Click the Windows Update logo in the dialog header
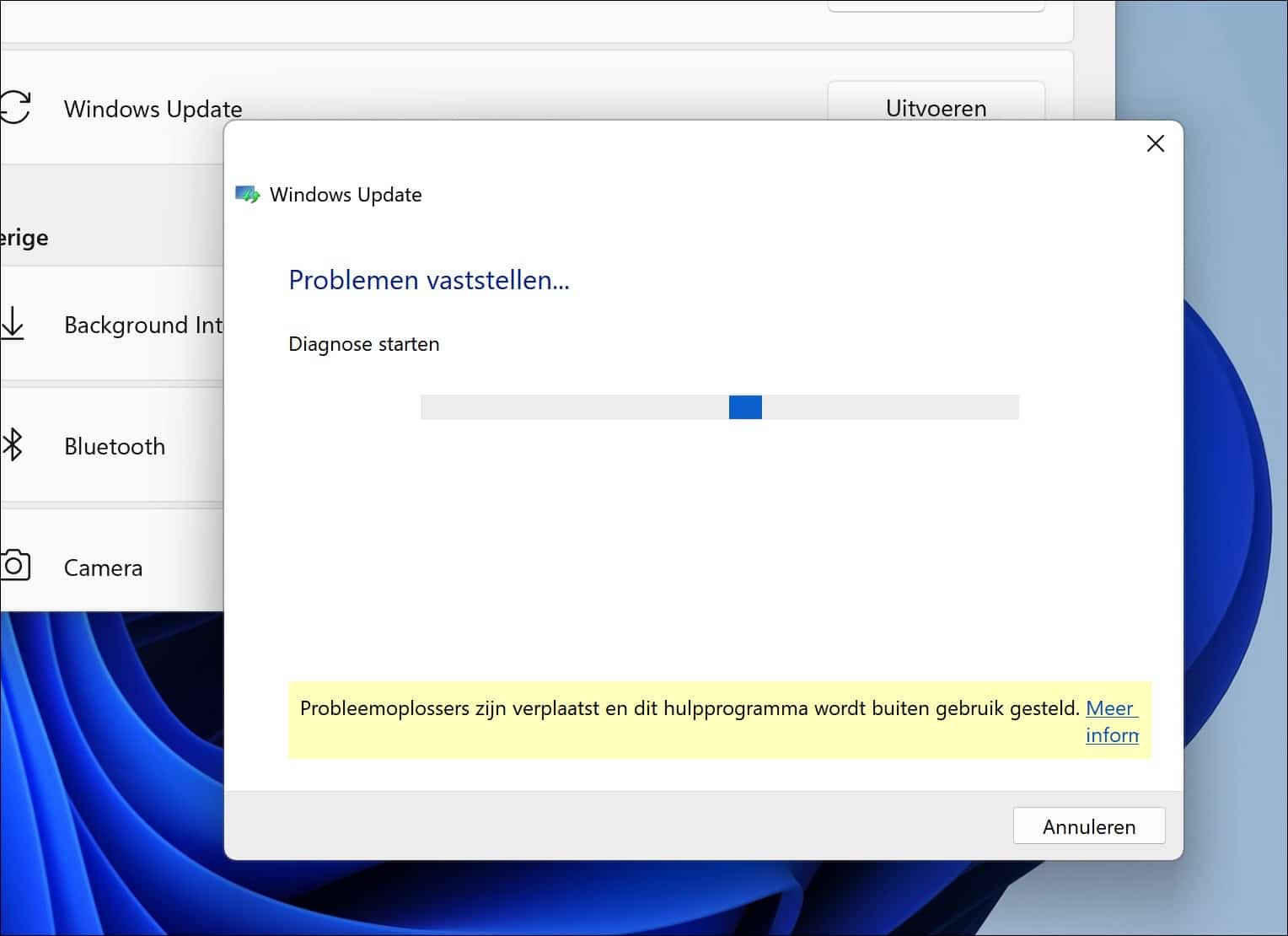 pos(247,194)
